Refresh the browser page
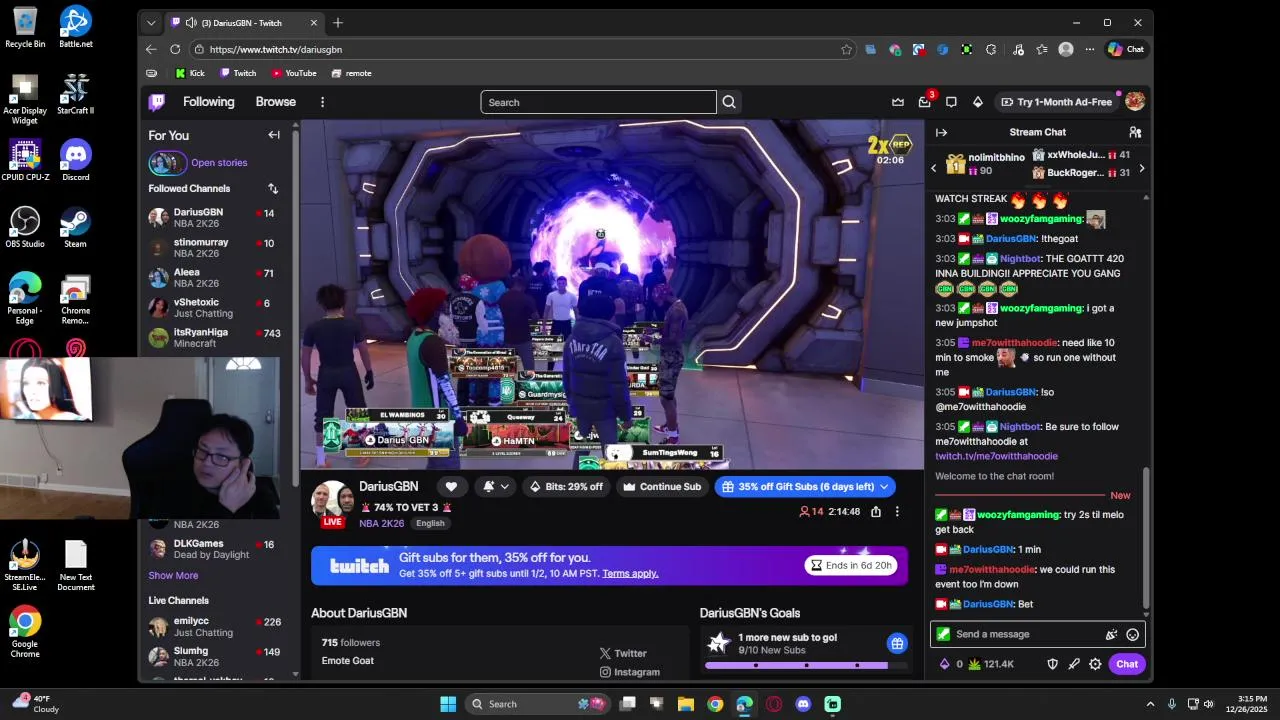Screen dimensions: 1280x720 [175, 49]
